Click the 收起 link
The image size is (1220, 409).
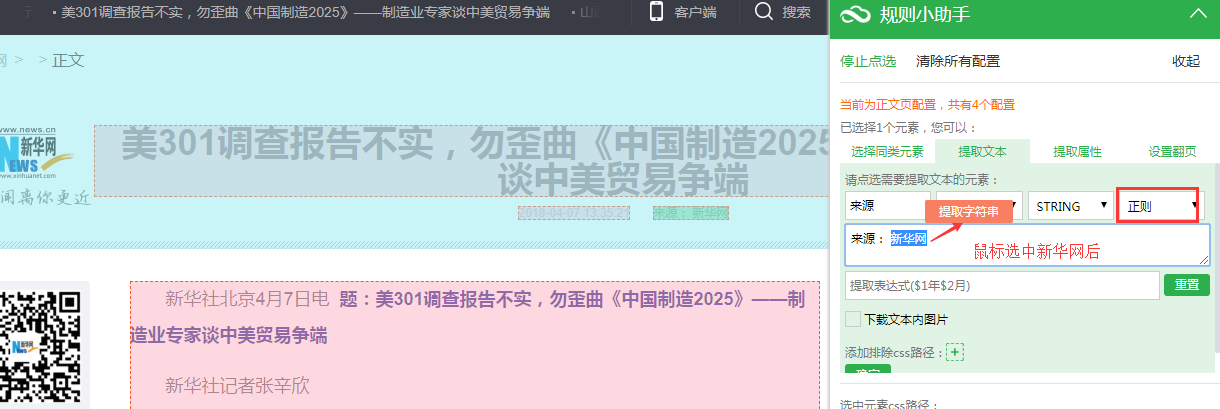tap(1186, 61)
